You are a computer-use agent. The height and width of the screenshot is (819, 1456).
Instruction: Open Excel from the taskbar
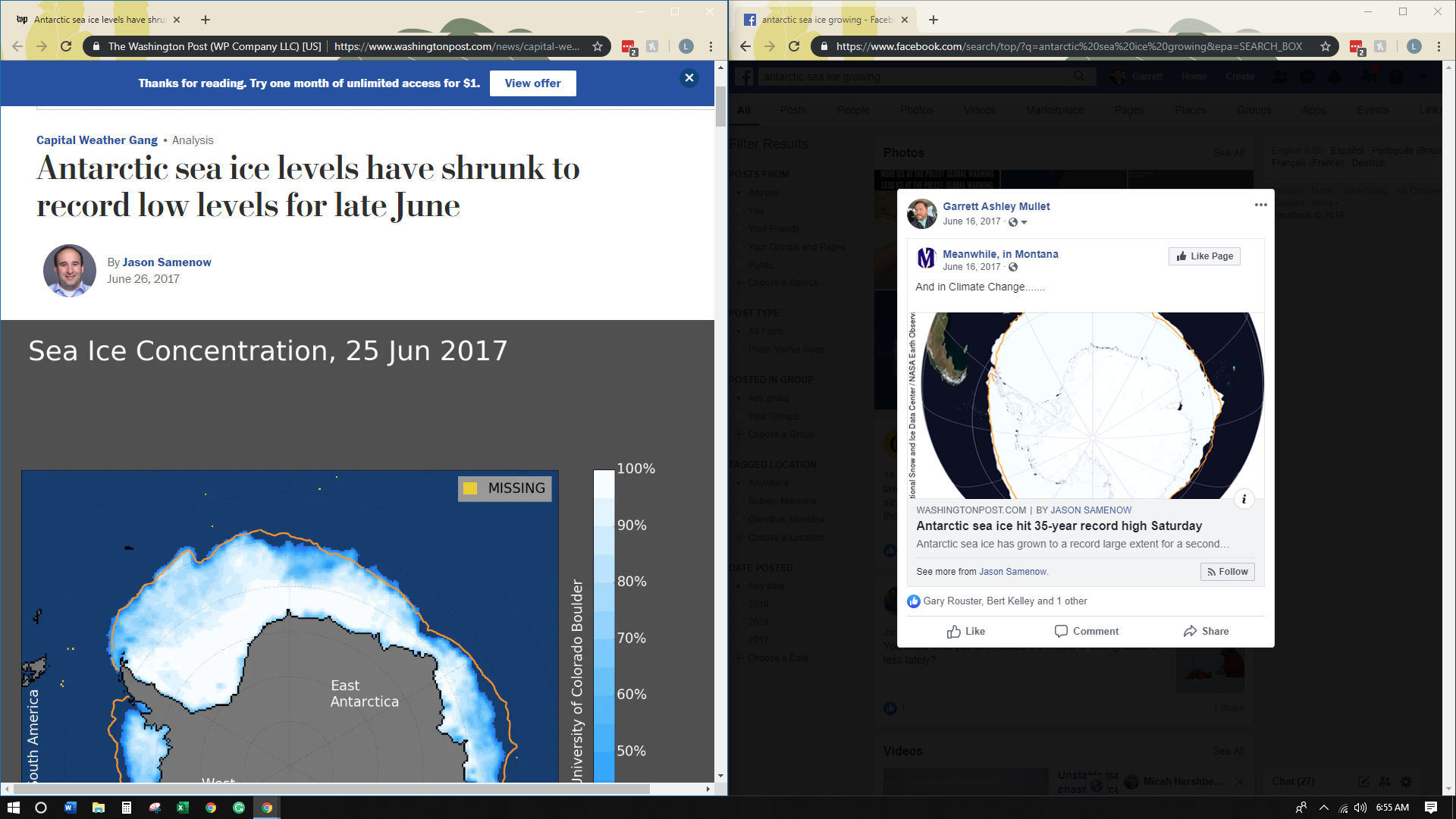(182, 808)
